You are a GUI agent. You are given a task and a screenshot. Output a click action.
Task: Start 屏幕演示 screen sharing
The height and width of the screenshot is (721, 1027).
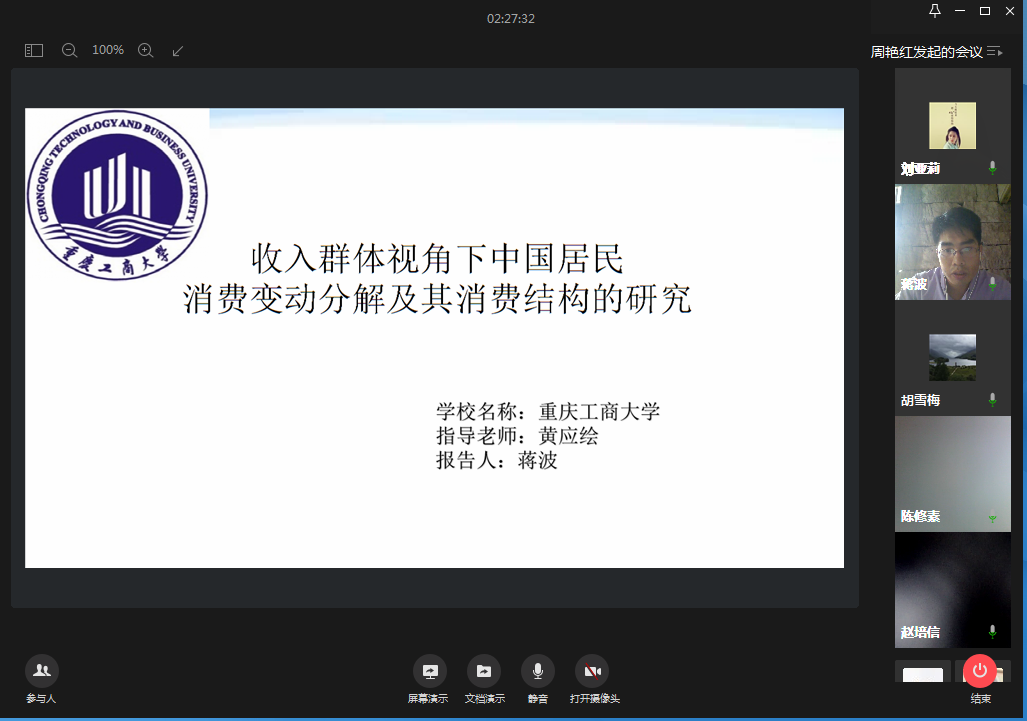(x=430, y=671)
